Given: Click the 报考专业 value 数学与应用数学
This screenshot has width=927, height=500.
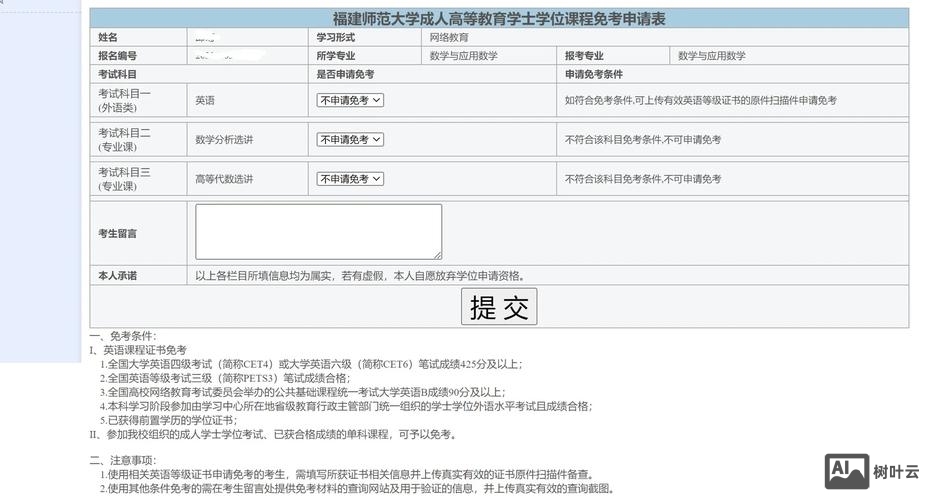Looking at the screenshot, I should click(712, 56).
